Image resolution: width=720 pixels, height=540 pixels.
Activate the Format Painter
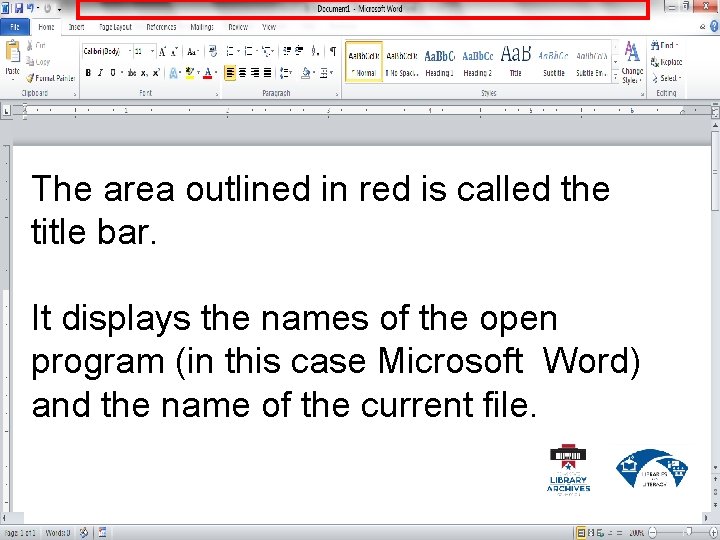coord(51,78)
